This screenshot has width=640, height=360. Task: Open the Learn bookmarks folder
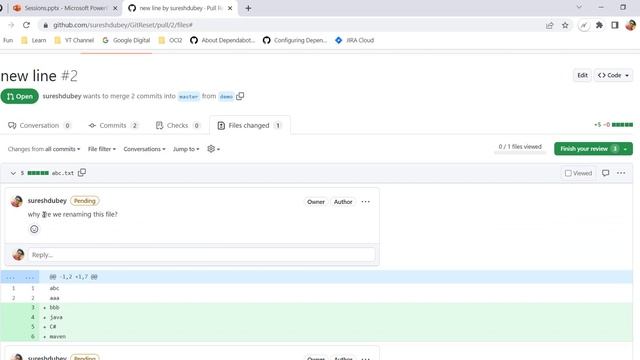[33, 40]
